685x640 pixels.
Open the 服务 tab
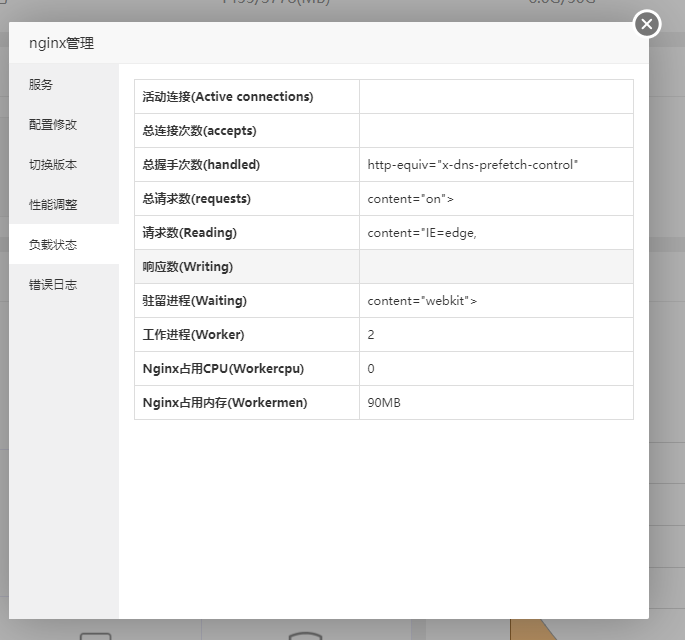[64, 84]
